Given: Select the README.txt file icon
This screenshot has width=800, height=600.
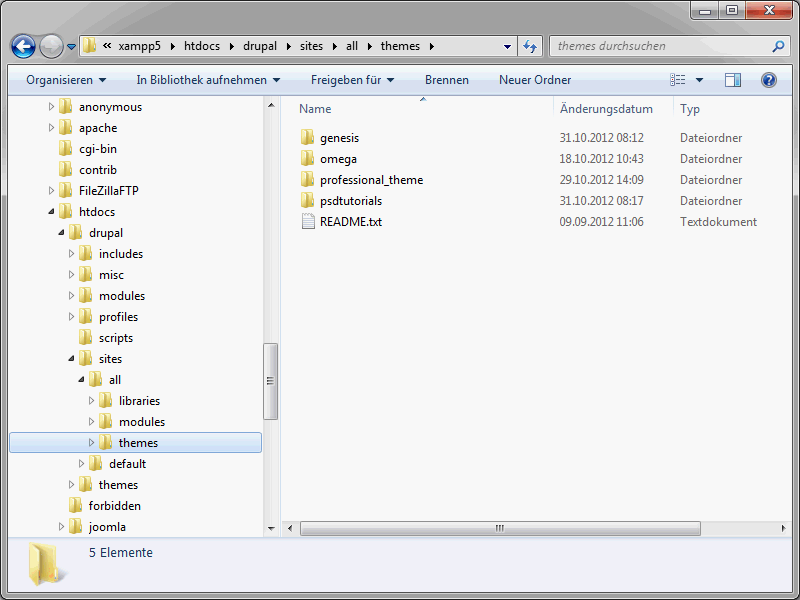Looking at the screenshot, I should pyautogui.click(x=308, y=221).
